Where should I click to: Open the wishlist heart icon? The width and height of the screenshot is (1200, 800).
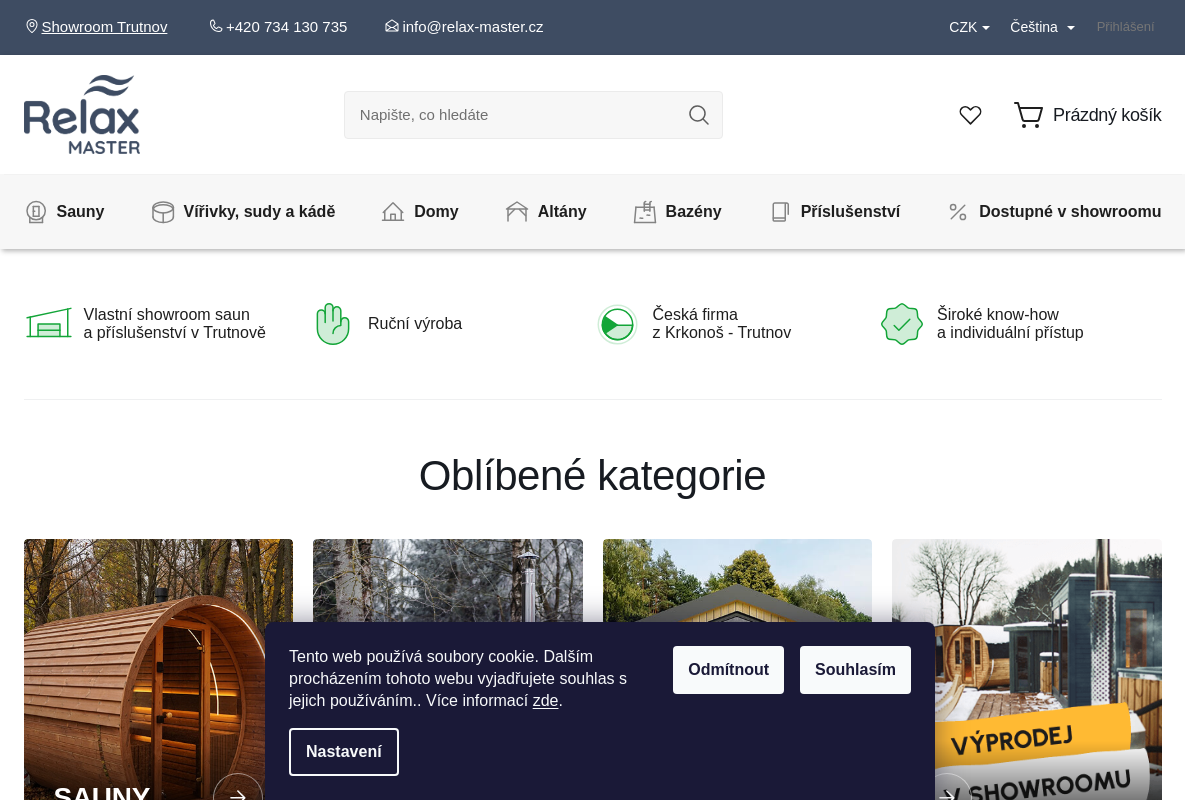970,115
